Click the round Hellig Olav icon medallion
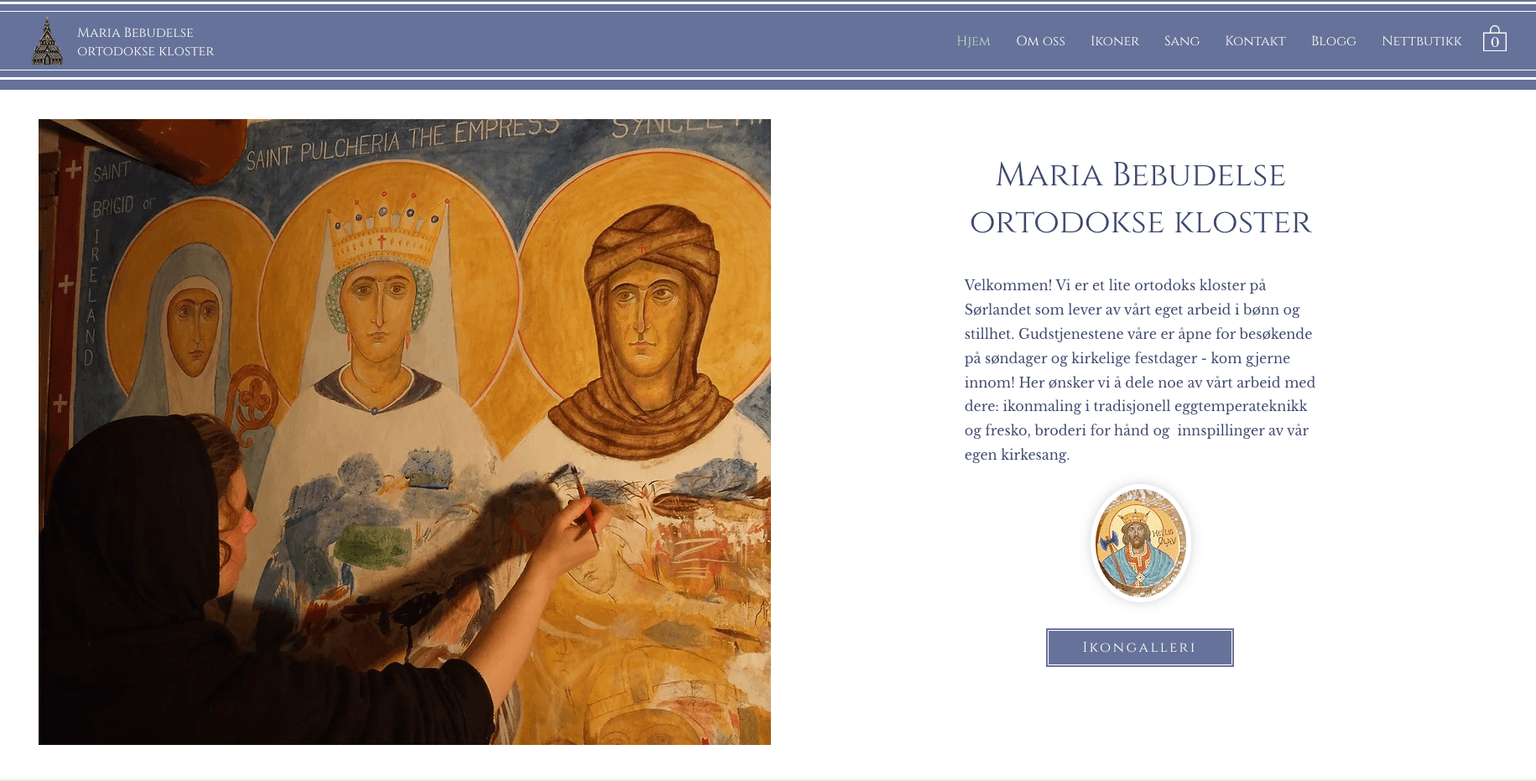 pos(1139,543)
